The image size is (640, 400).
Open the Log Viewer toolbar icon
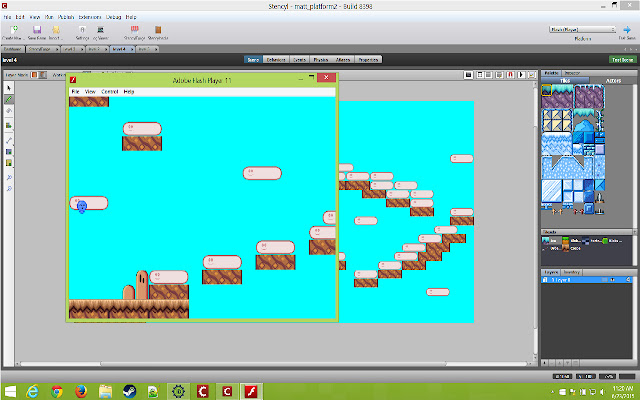tap(100, 30)
